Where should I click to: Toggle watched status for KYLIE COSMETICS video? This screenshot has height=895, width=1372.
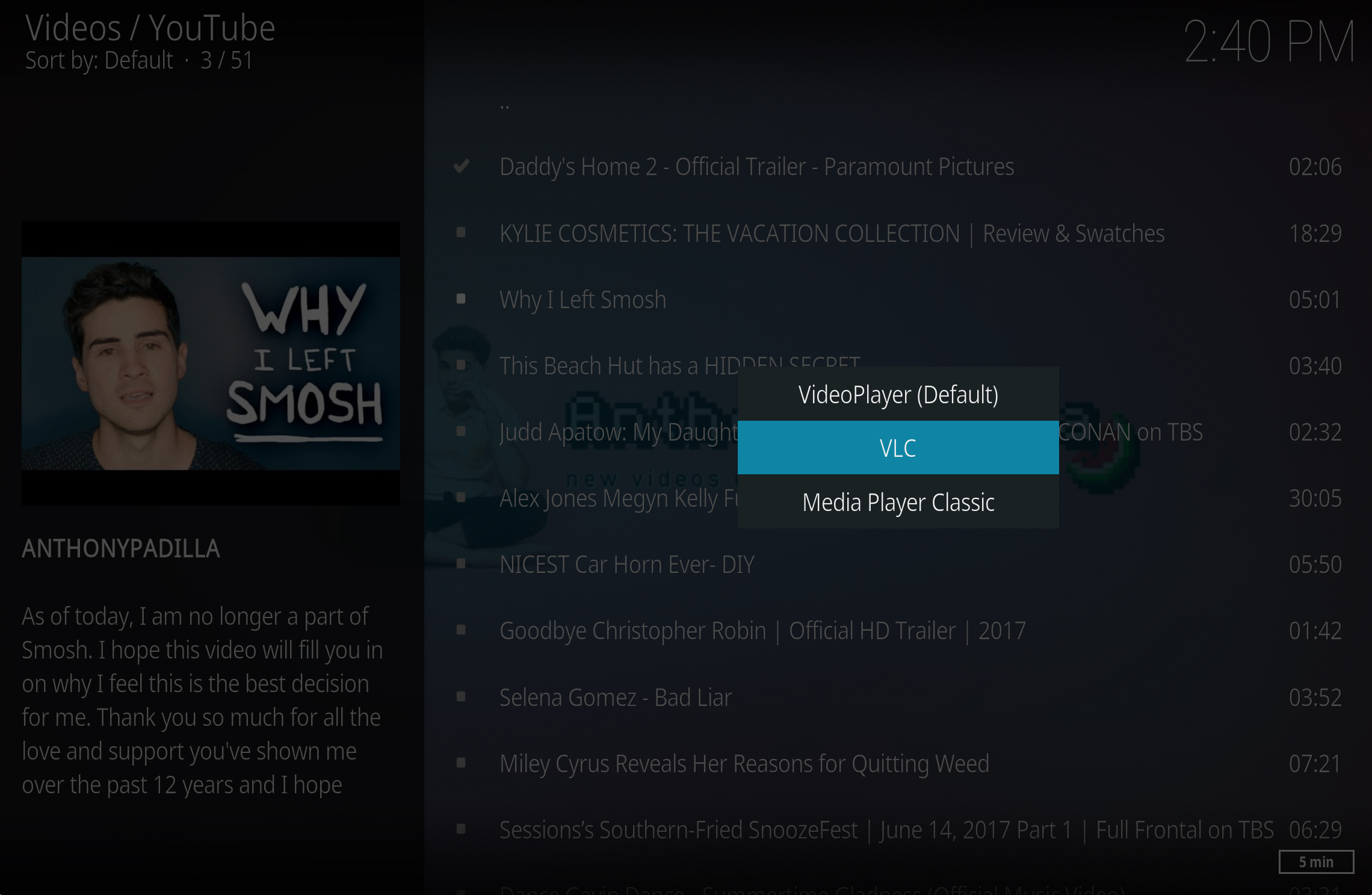coord(464,232)
